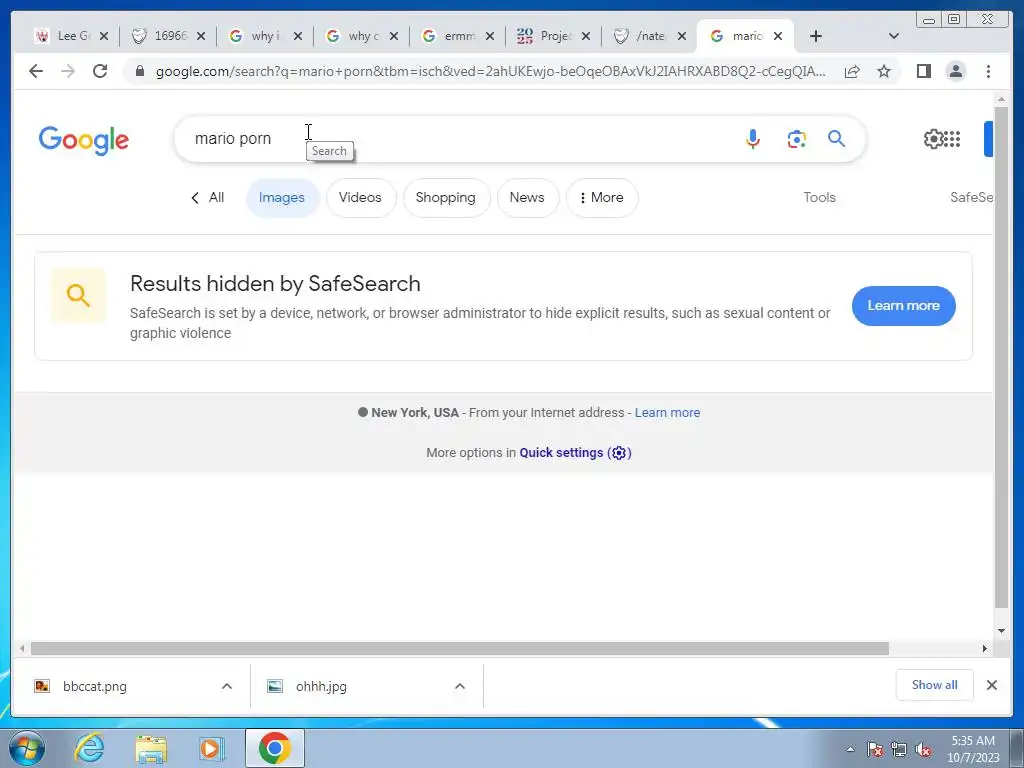This screenshot has width=1024, height=768.
Task: Open Google quick settings gear
Action: (x=933, y=138)
